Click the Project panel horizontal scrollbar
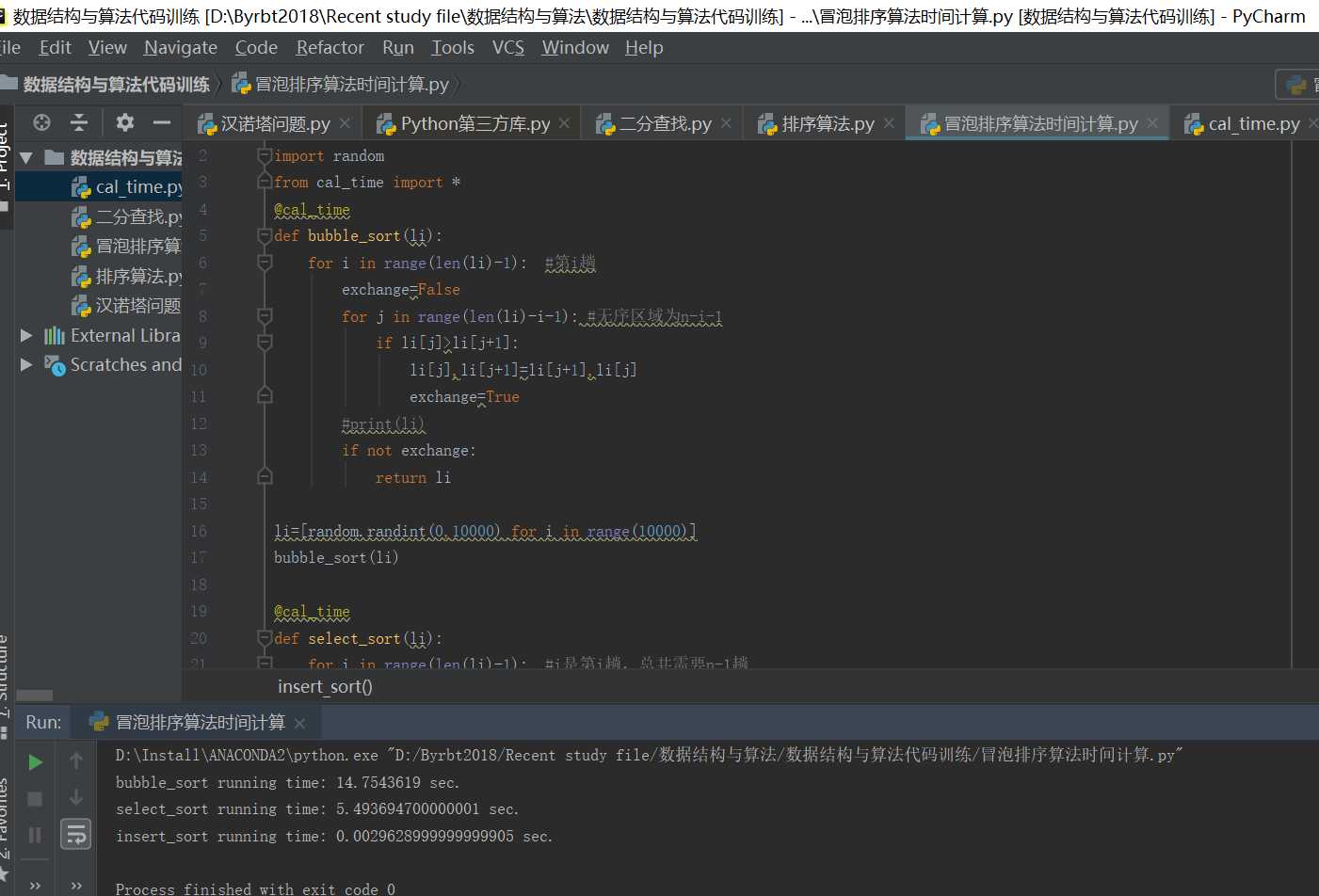 [x=35, y=696]
